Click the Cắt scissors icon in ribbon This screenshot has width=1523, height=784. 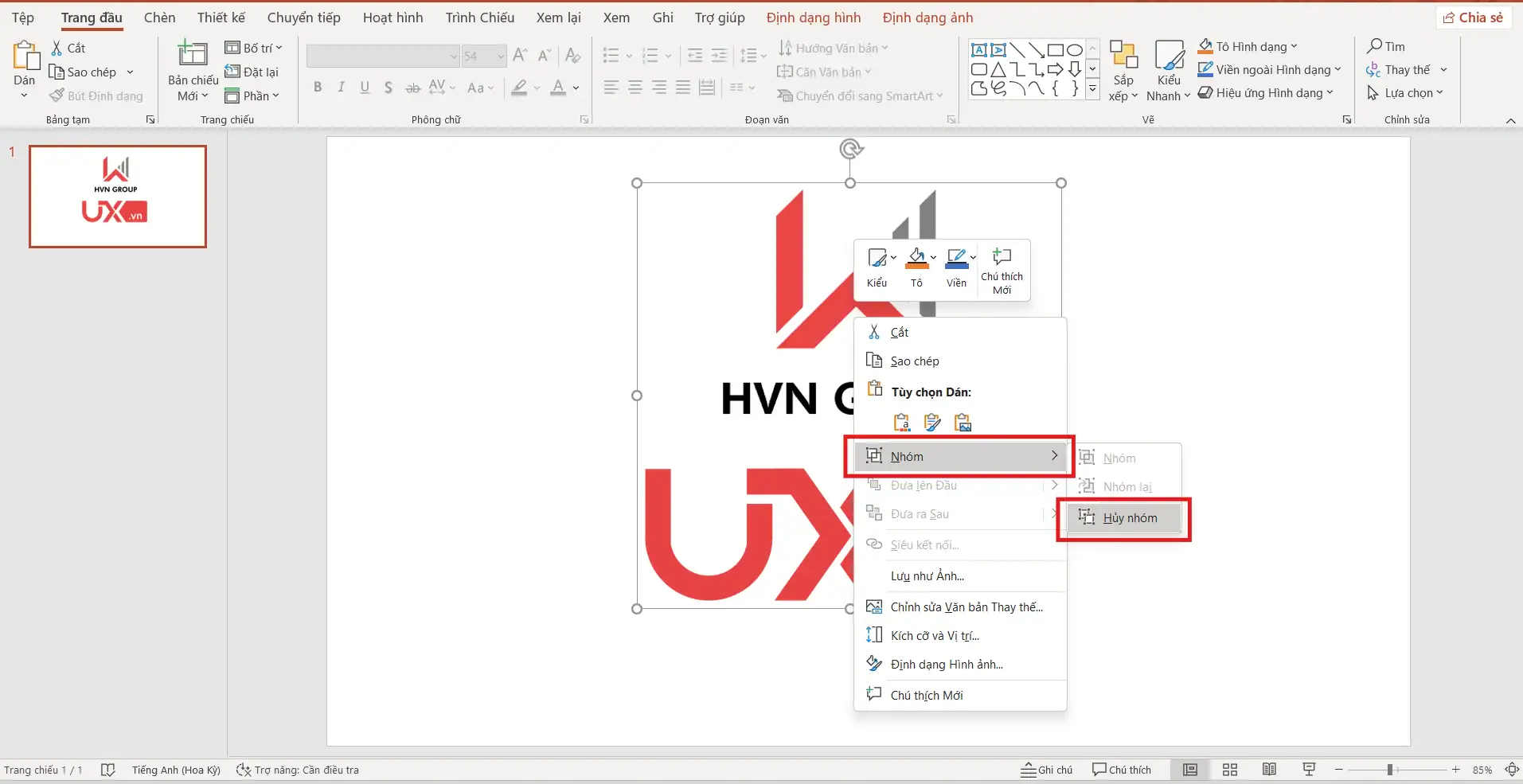57,49
